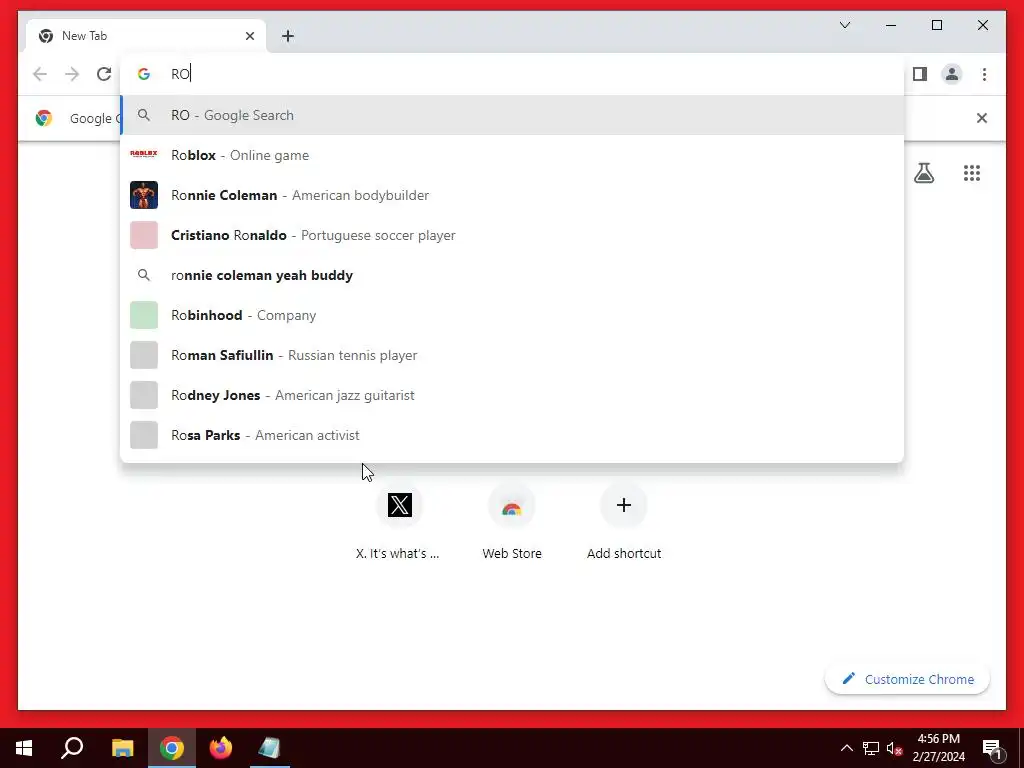
Task: Choose RO - Google Search suggestion
Action: coord(513,115)
